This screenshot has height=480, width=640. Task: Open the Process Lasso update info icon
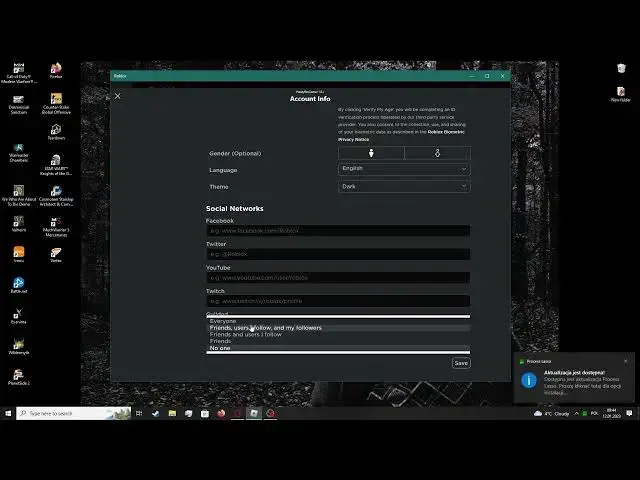(529, 380)
